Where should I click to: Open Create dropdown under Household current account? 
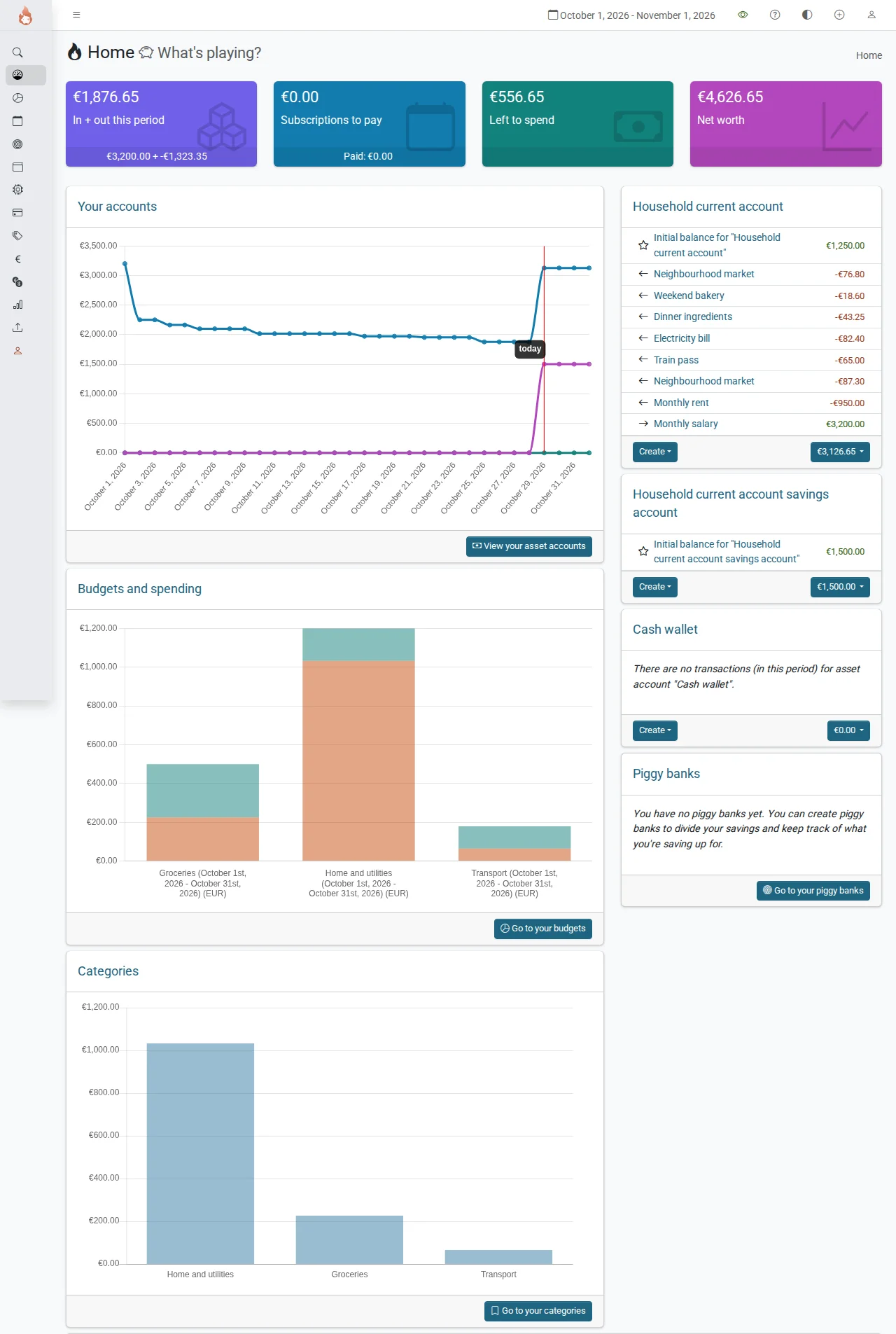655,452
